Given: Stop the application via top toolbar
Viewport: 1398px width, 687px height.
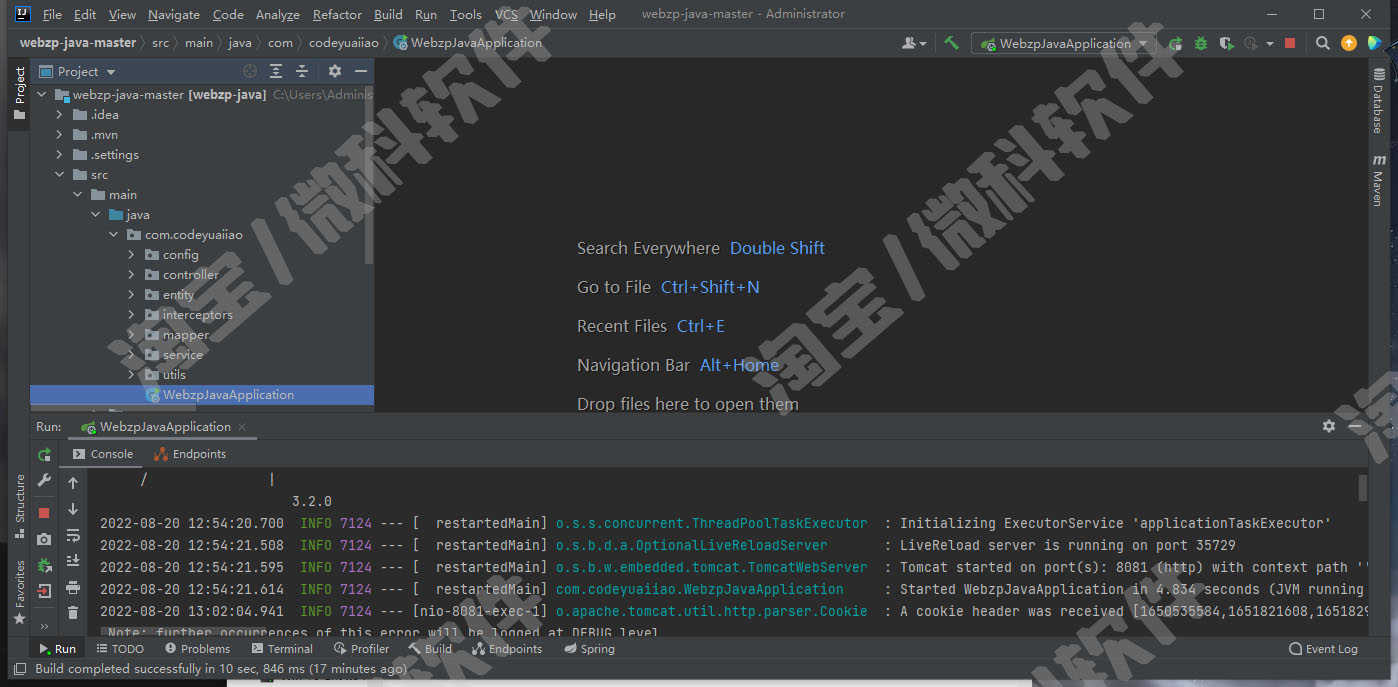Looking at the screenshot, I should point(1290,43).
